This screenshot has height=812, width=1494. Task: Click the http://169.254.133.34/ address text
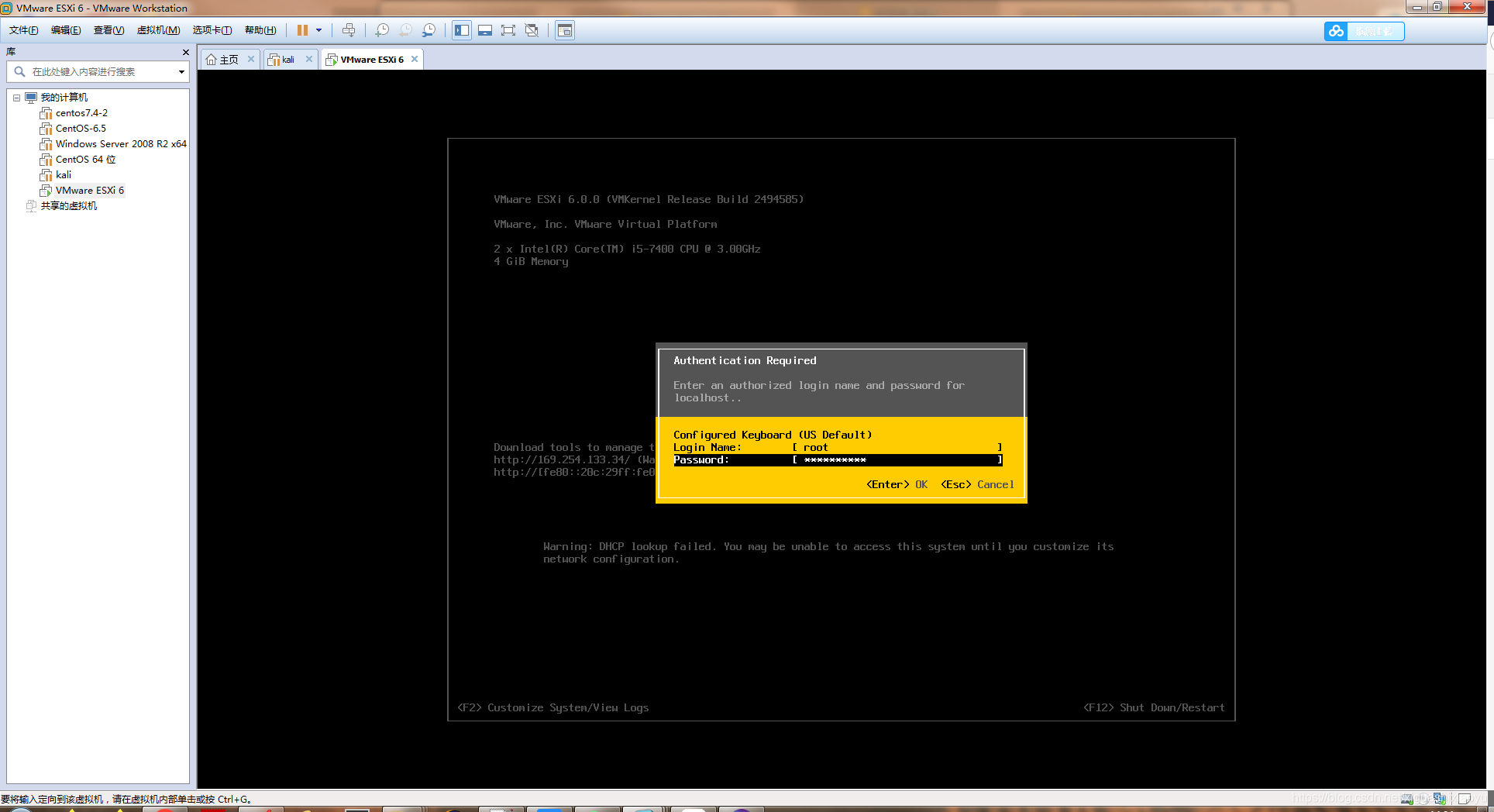[562, 459]
